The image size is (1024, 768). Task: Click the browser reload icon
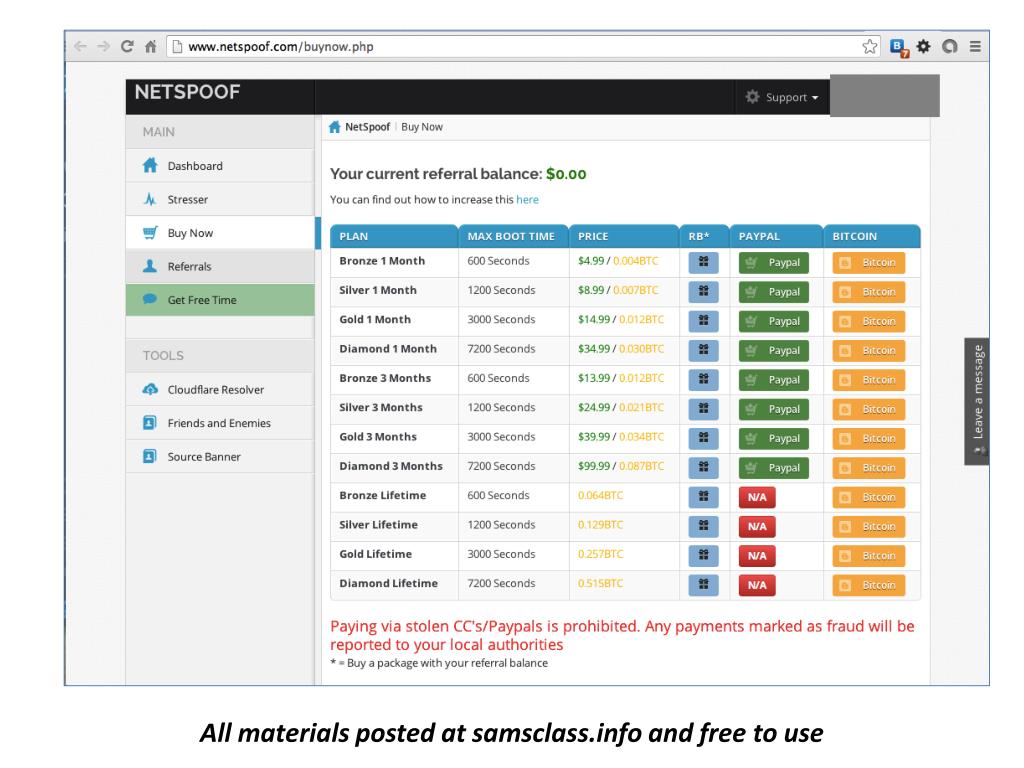tap(127, 46)
